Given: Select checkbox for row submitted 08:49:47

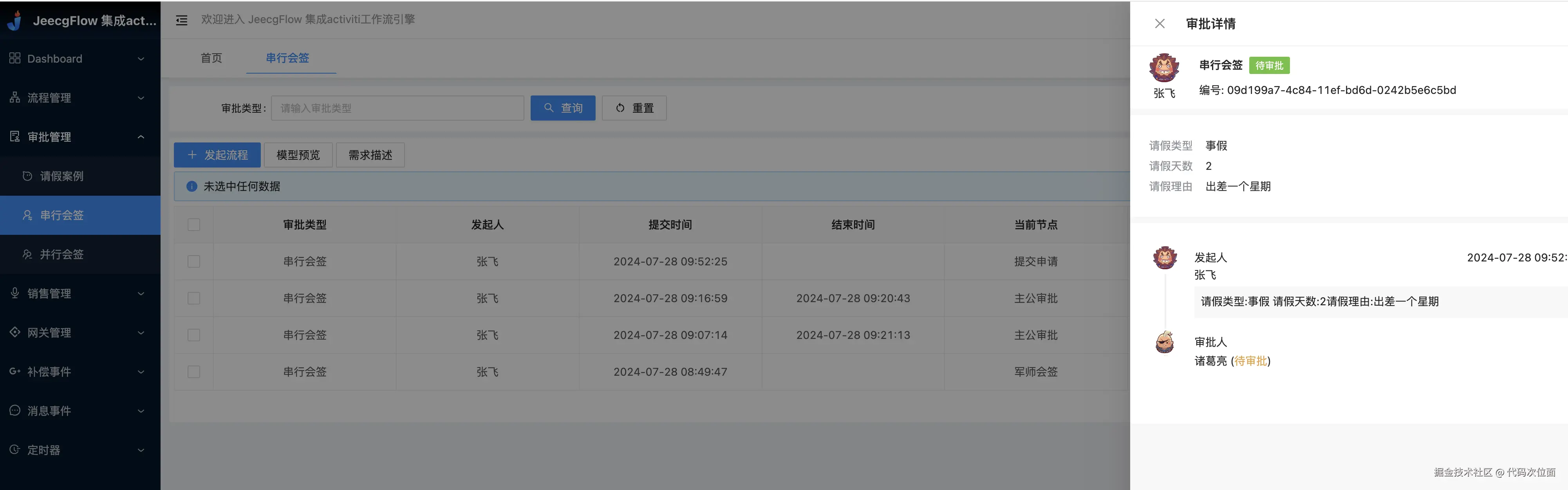Looking at the screenshot, I should [x=193, y=371].
